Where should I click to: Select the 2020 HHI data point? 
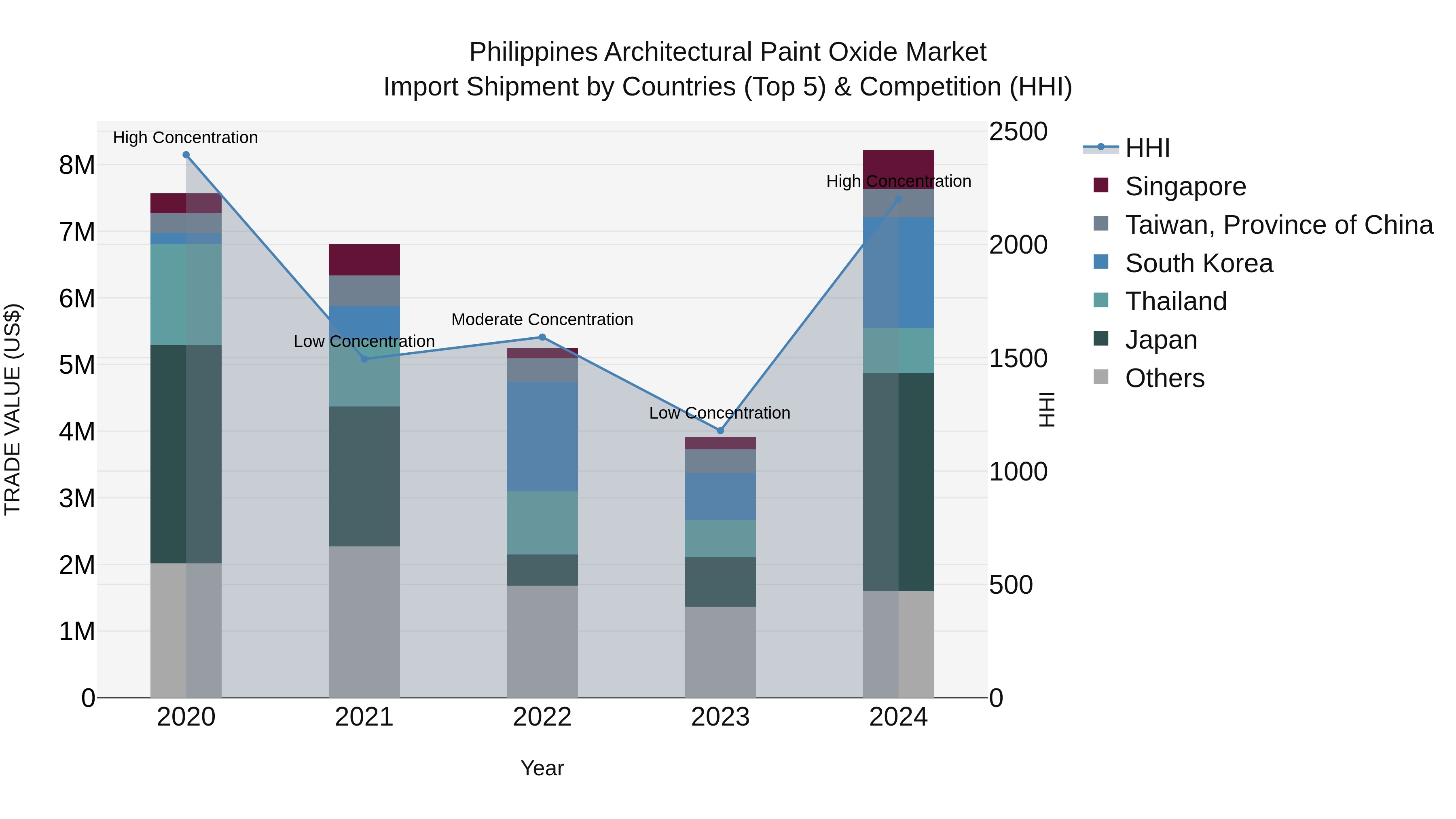tap(186, 155)
